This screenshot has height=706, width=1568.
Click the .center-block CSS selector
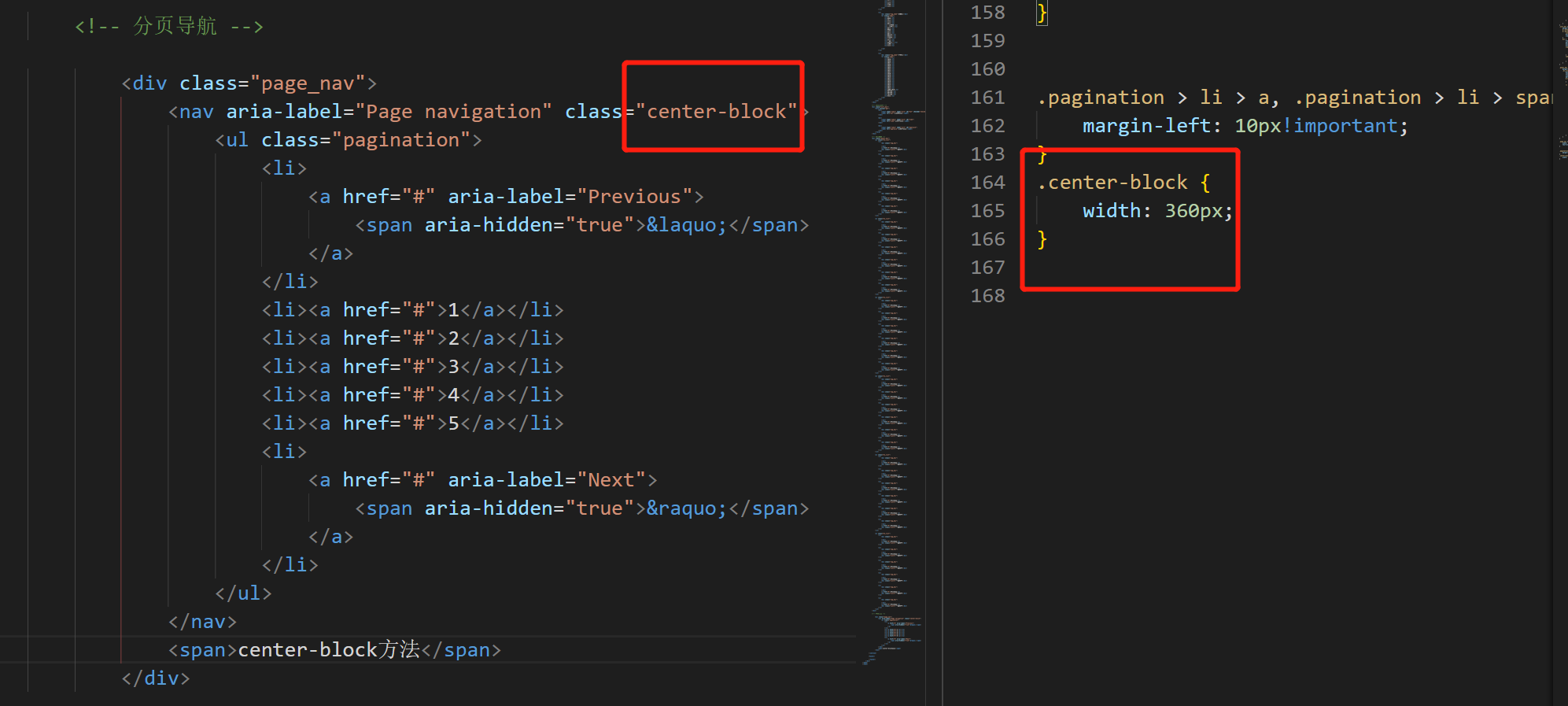[x=1112, y=182]
